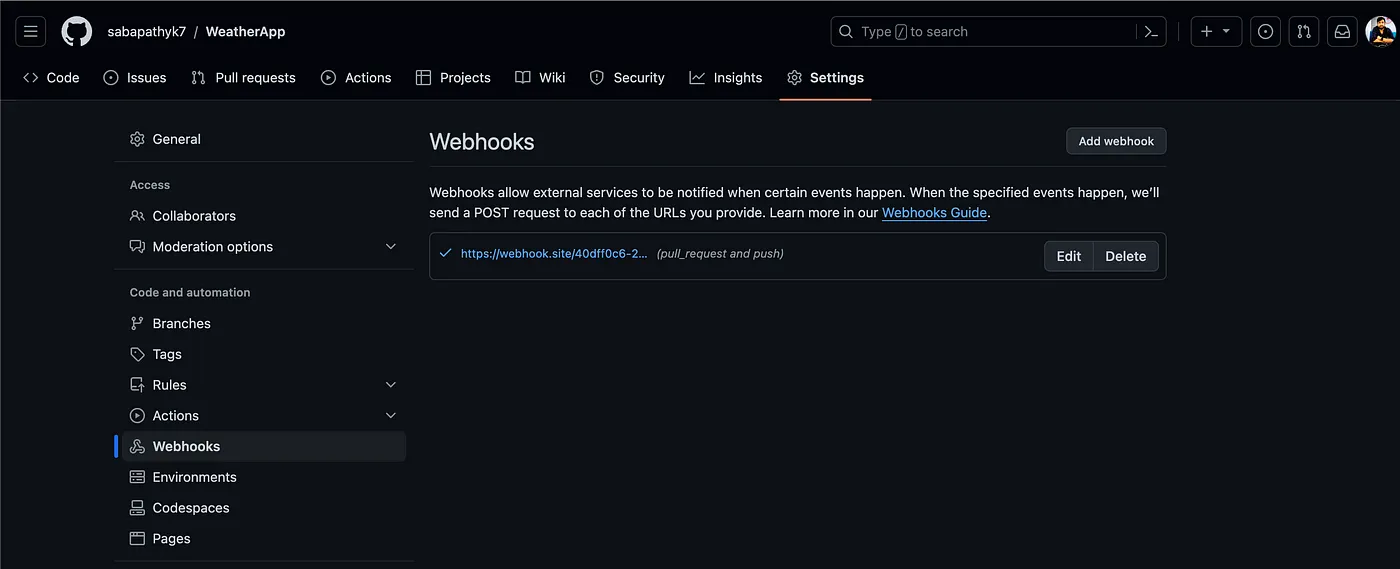The height and width of the screenshot is (569, 1400).
Task: Expand the Rules chevron
Action: click(391, 385)
